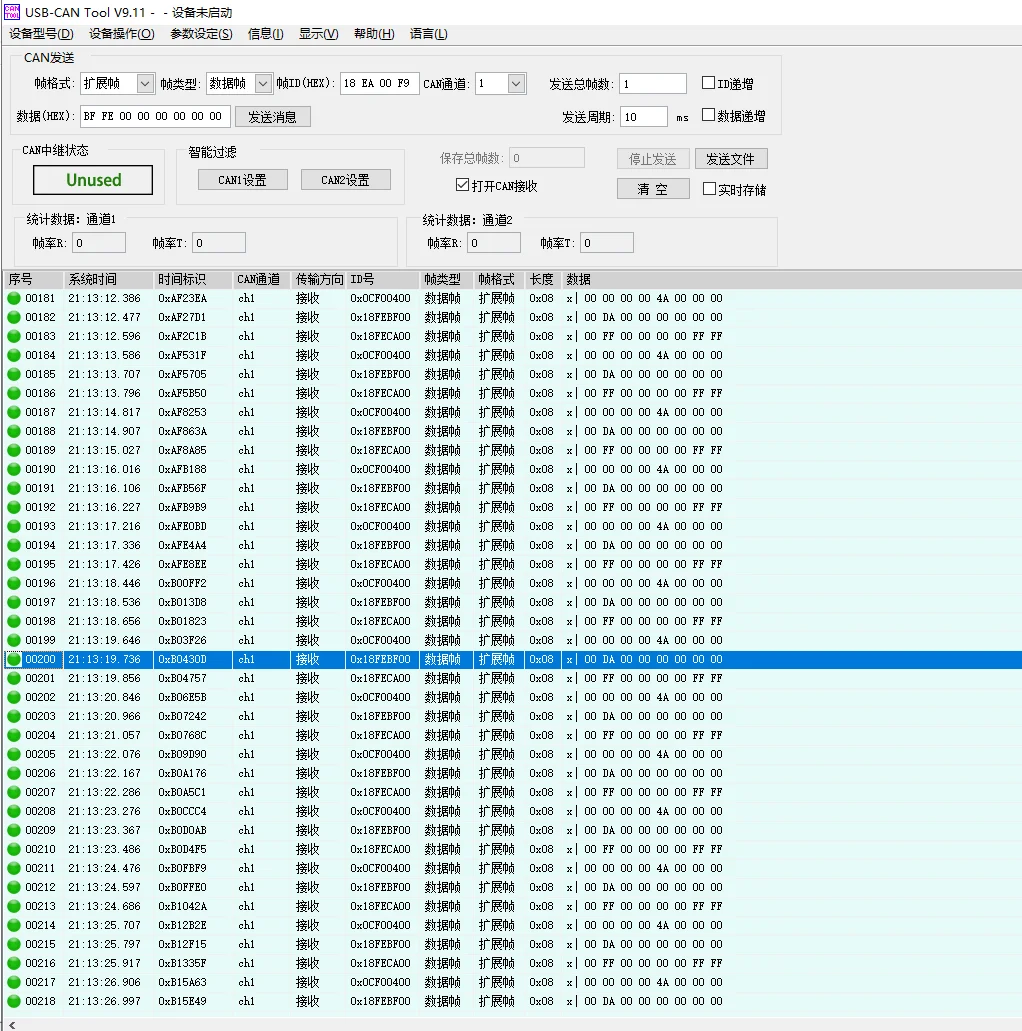Screen dimensions: 1022x1031
Task: Toggle the 打开CAN接收 checkbox
Action: point(462,185)
